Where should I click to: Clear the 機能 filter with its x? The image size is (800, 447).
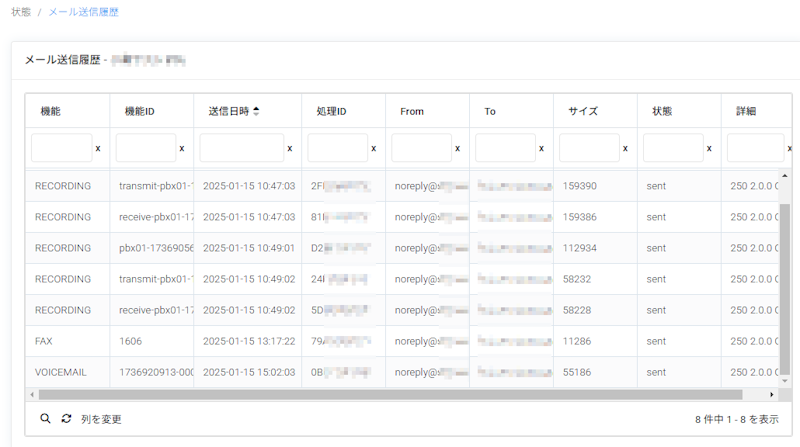(x=97, y=149)
